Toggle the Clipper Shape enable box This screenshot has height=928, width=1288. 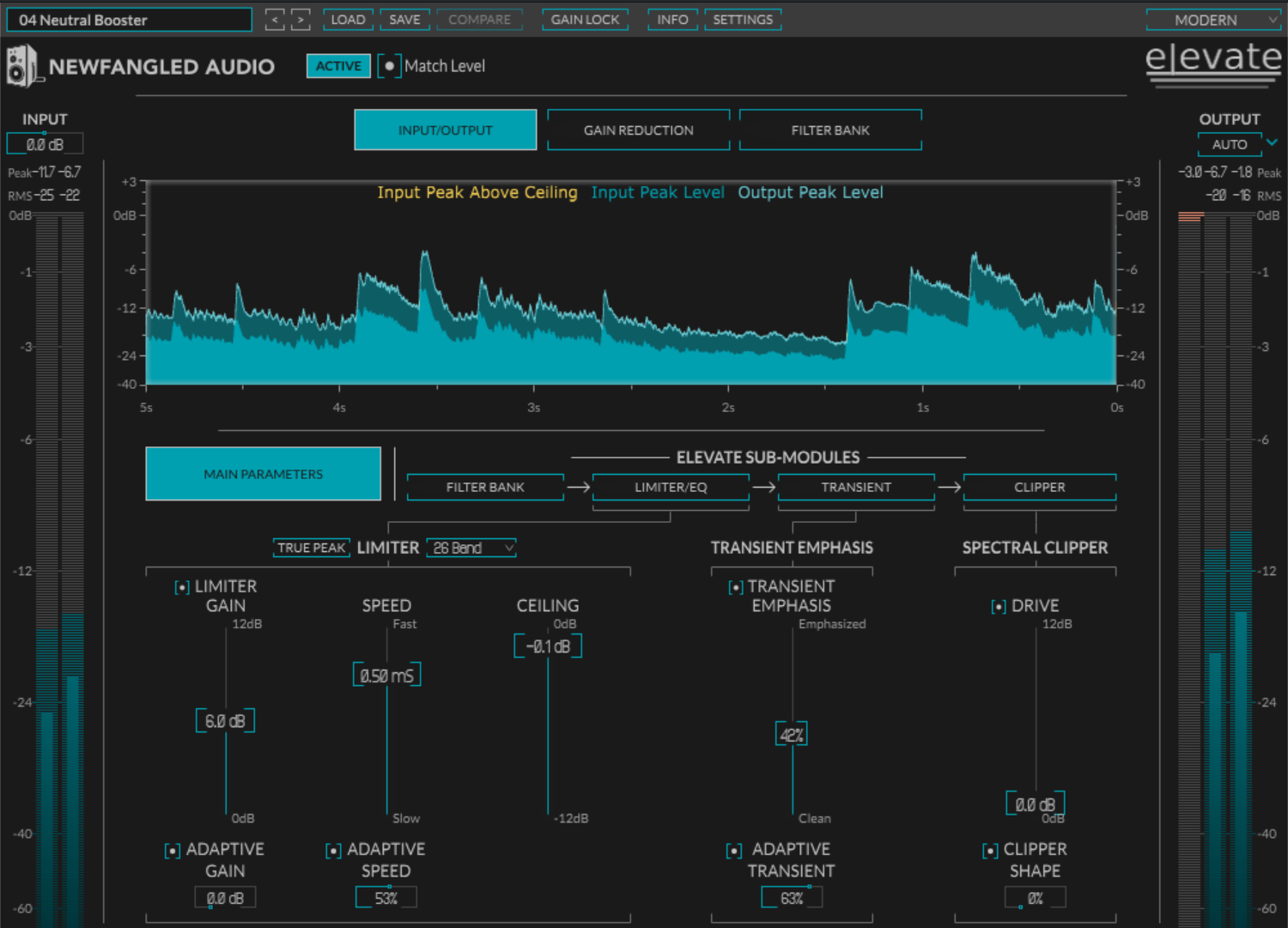coord(990,851)
